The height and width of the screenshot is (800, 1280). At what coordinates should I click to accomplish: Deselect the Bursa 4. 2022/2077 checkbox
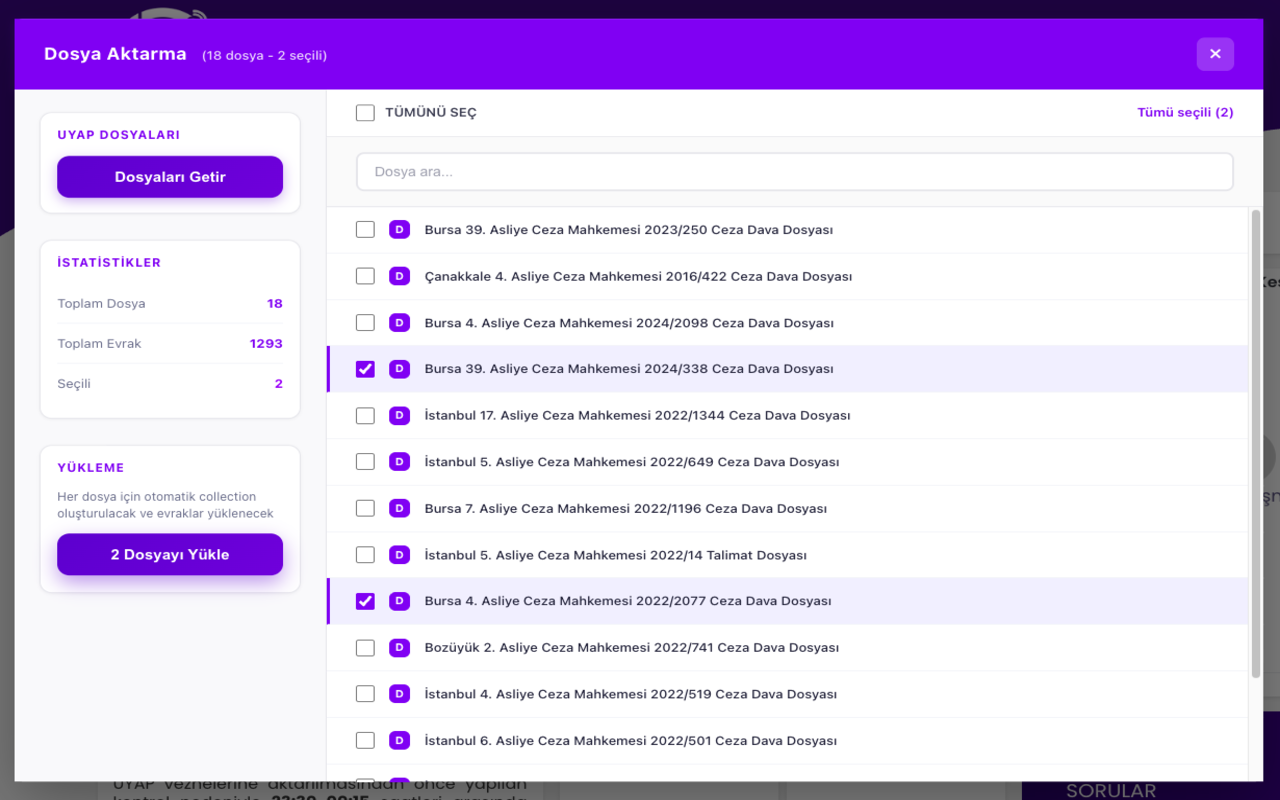tap(365, 601)
